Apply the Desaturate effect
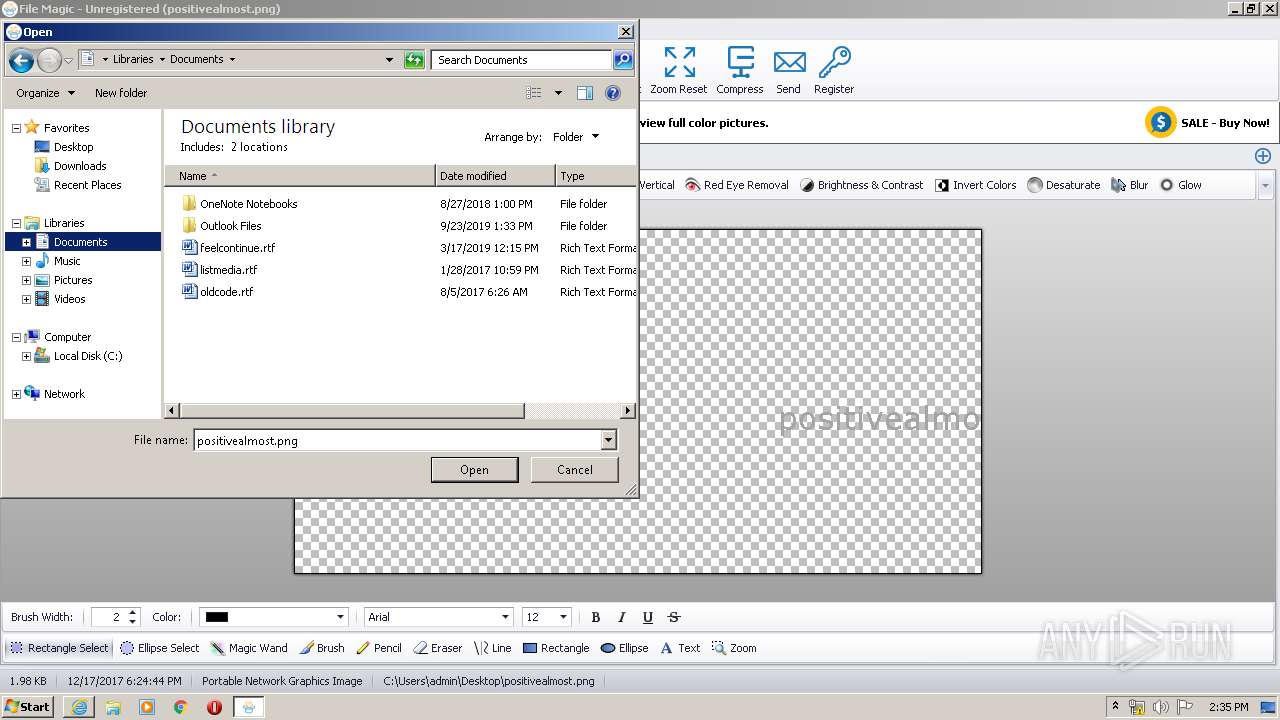Screen dimensions: 1280x720 click(1064, 185)
